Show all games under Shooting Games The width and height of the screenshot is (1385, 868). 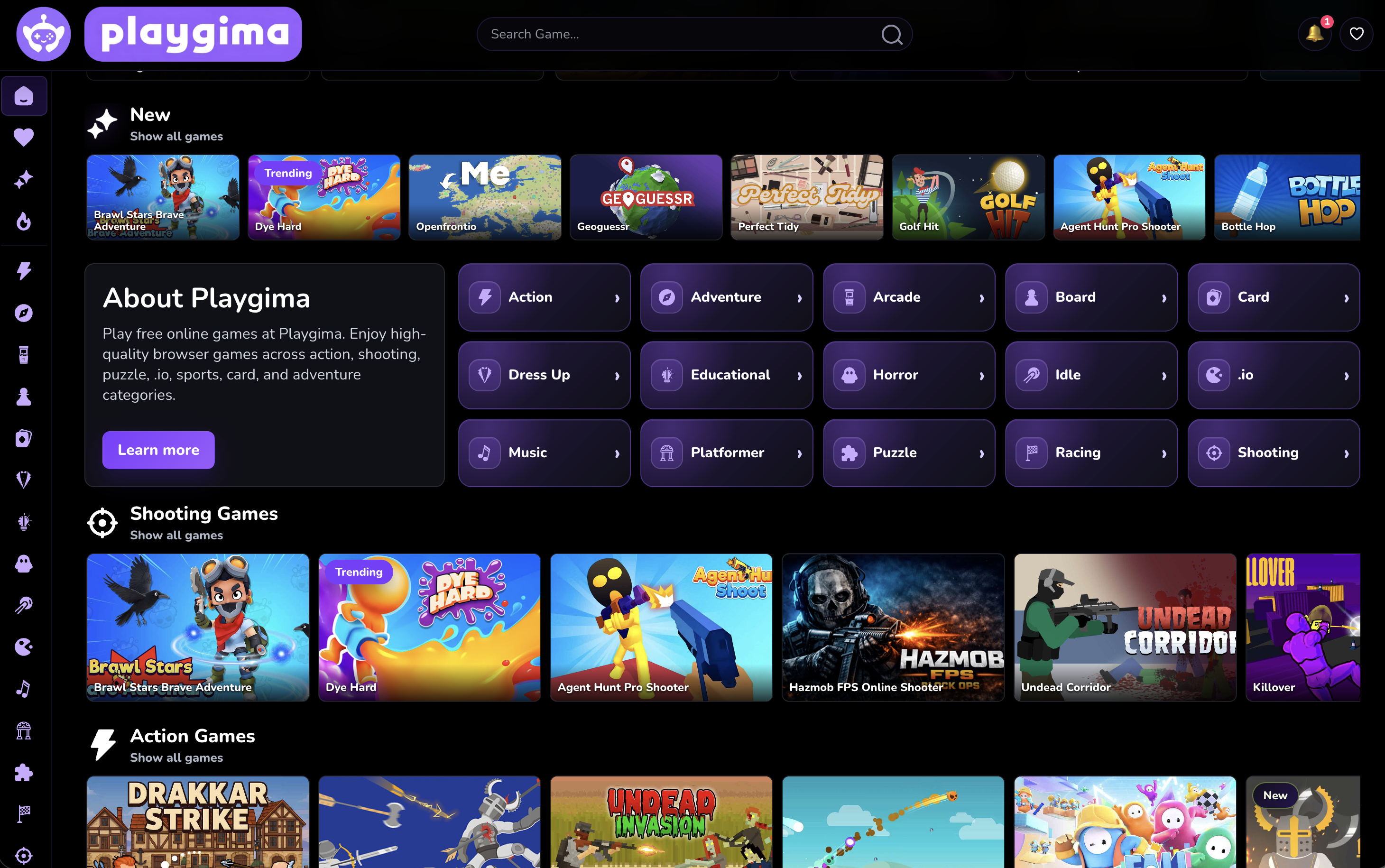coord(176,535)
